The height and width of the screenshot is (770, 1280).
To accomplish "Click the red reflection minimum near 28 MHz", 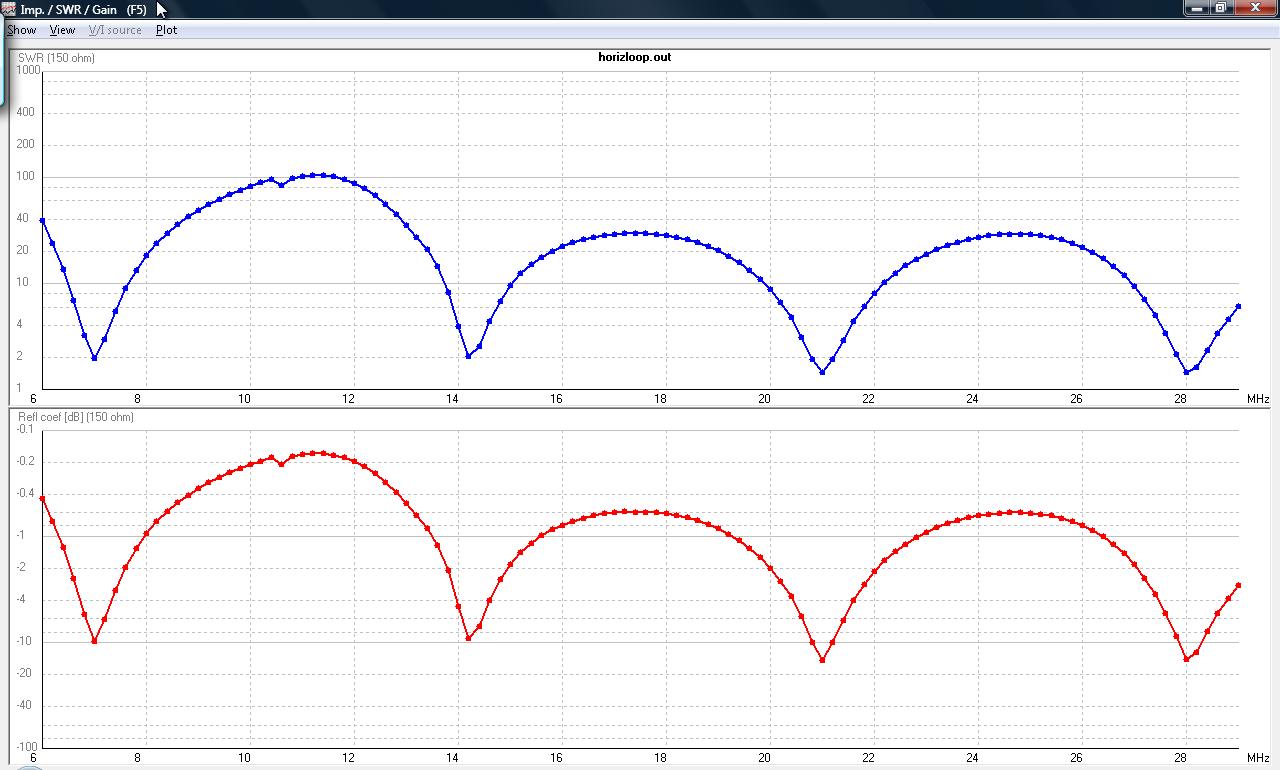I will 1186,659.
